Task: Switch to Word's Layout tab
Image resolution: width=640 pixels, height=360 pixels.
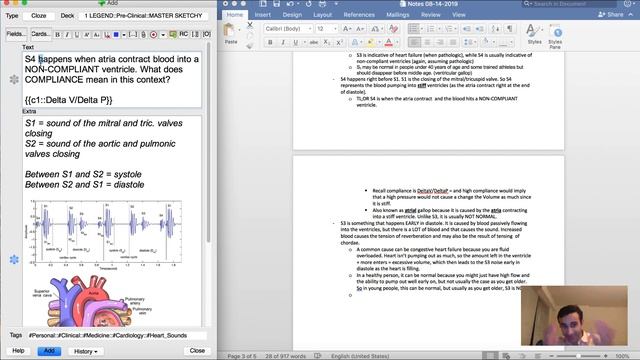Action: [x=322, y=15]
